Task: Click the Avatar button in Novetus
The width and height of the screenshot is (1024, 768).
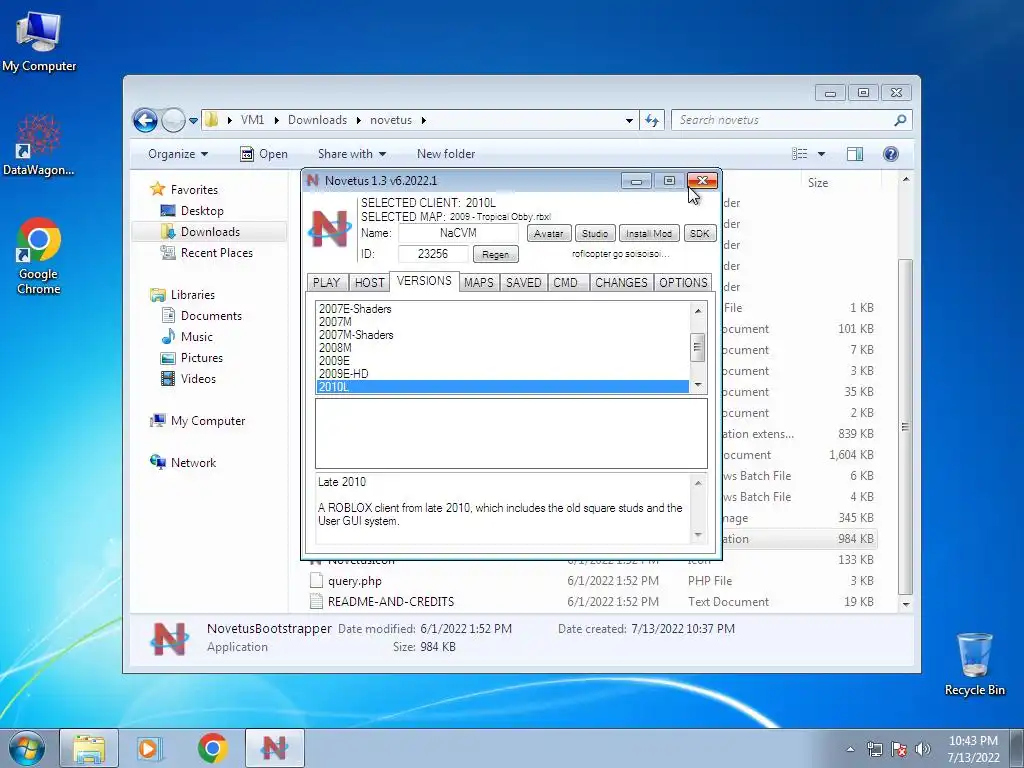Action: 549,234
